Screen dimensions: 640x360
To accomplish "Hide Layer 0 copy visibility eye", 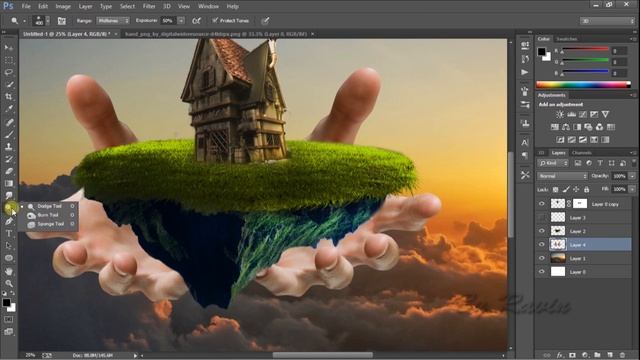I will click(x=542, y=204).
